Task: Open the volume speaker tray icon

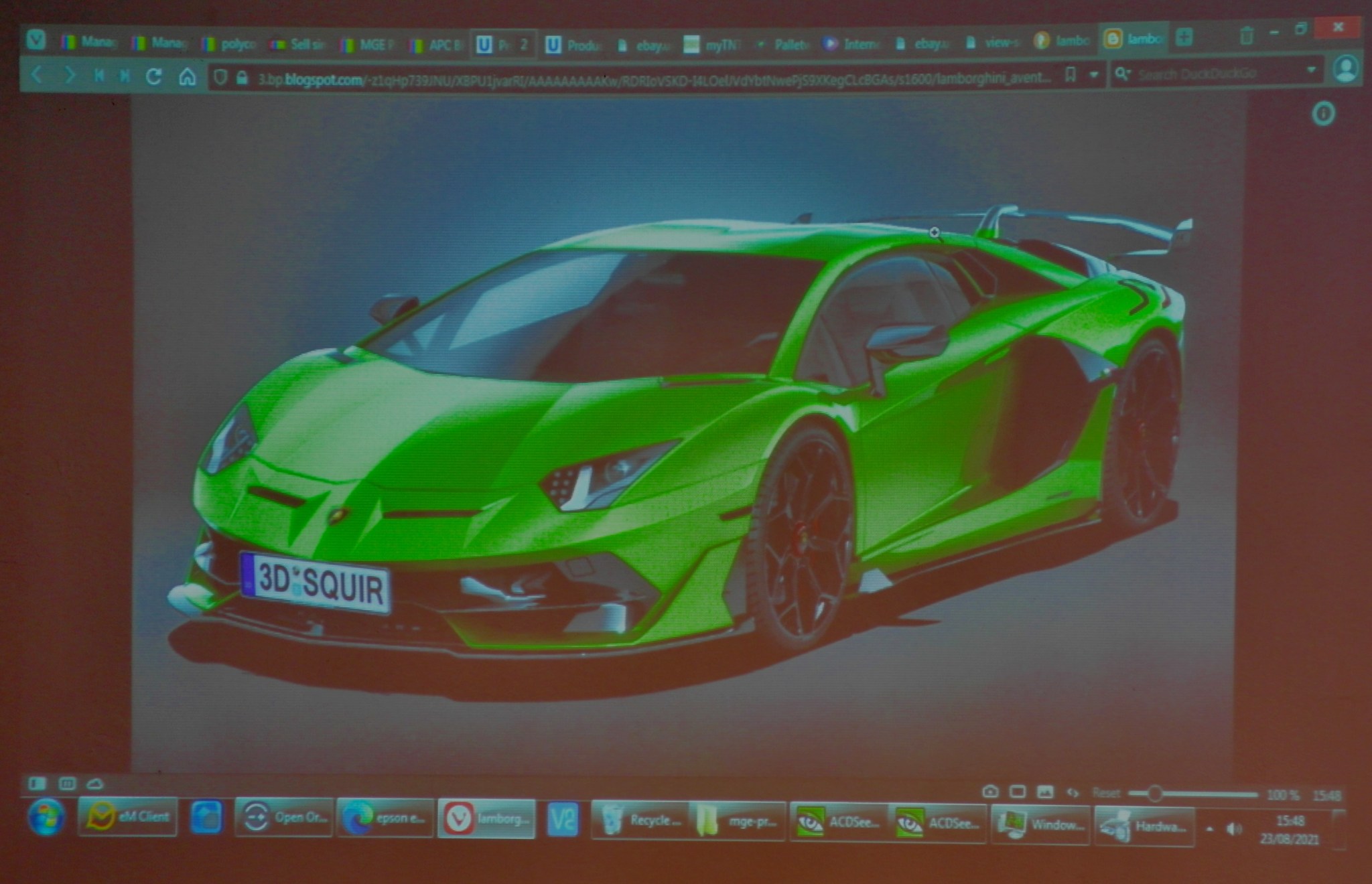Action: [1233, 830]
